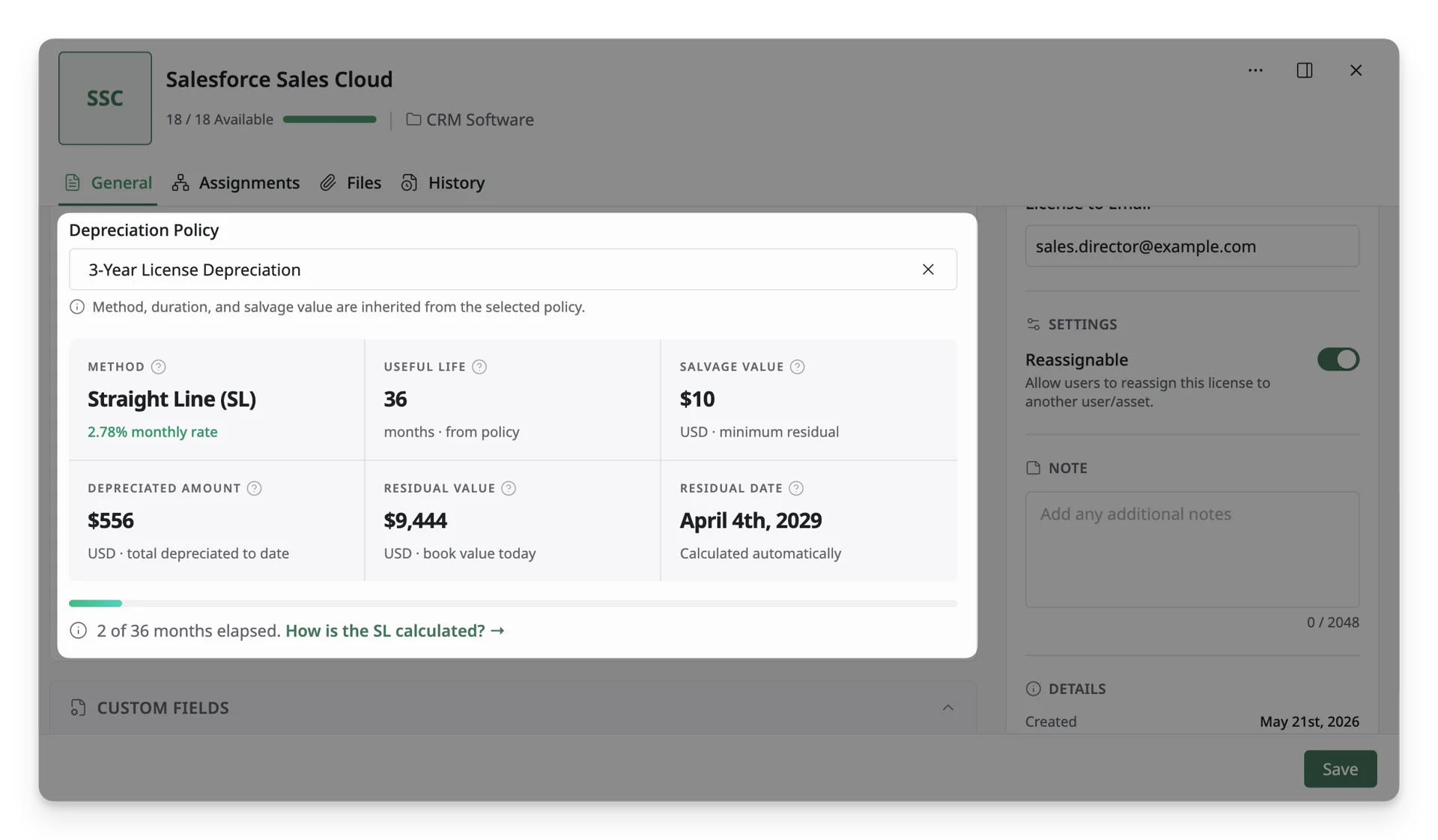Click the Residual Date help icon
1438x840 pixels.
[796, 488]
